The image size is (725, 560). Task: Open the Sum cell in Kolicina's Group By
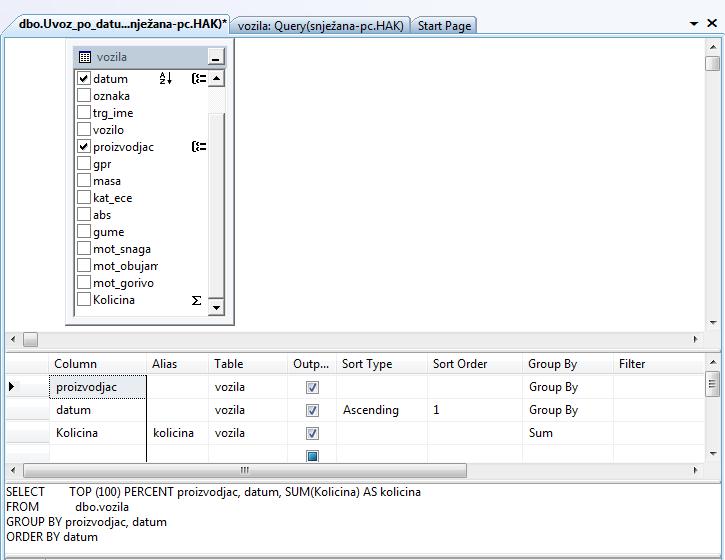click(568, 433)
